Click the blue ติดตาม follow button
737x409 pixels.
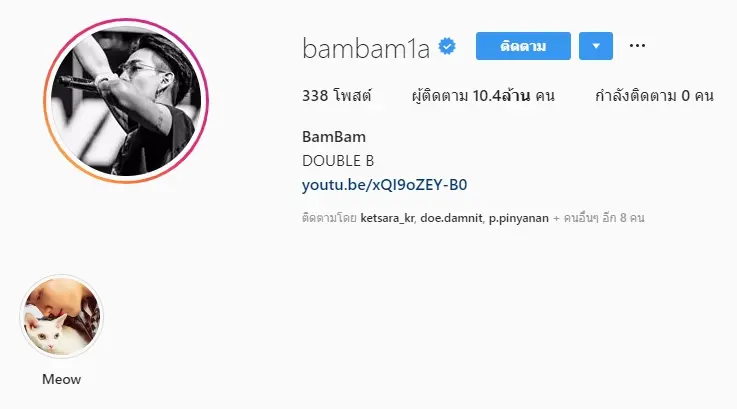523,46
